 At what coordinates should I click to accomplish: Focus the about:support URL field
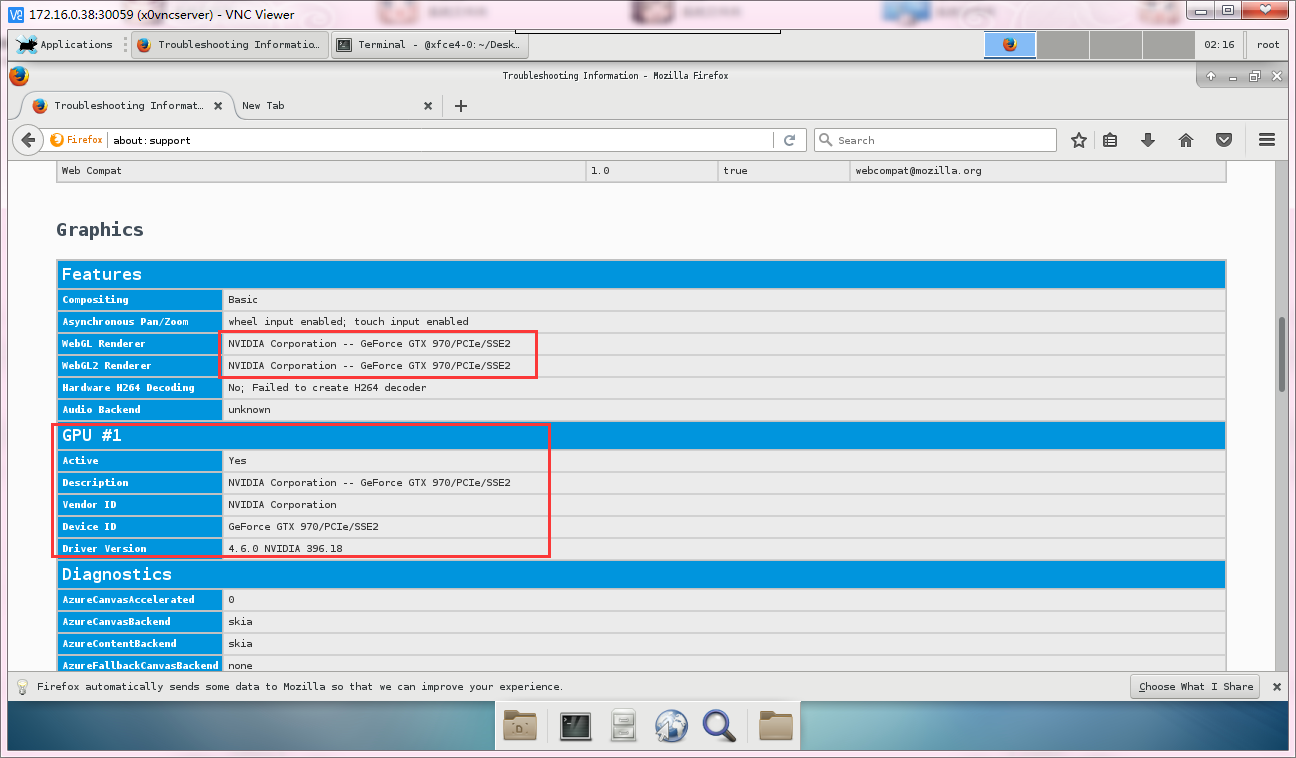click(x=440, y=141)
